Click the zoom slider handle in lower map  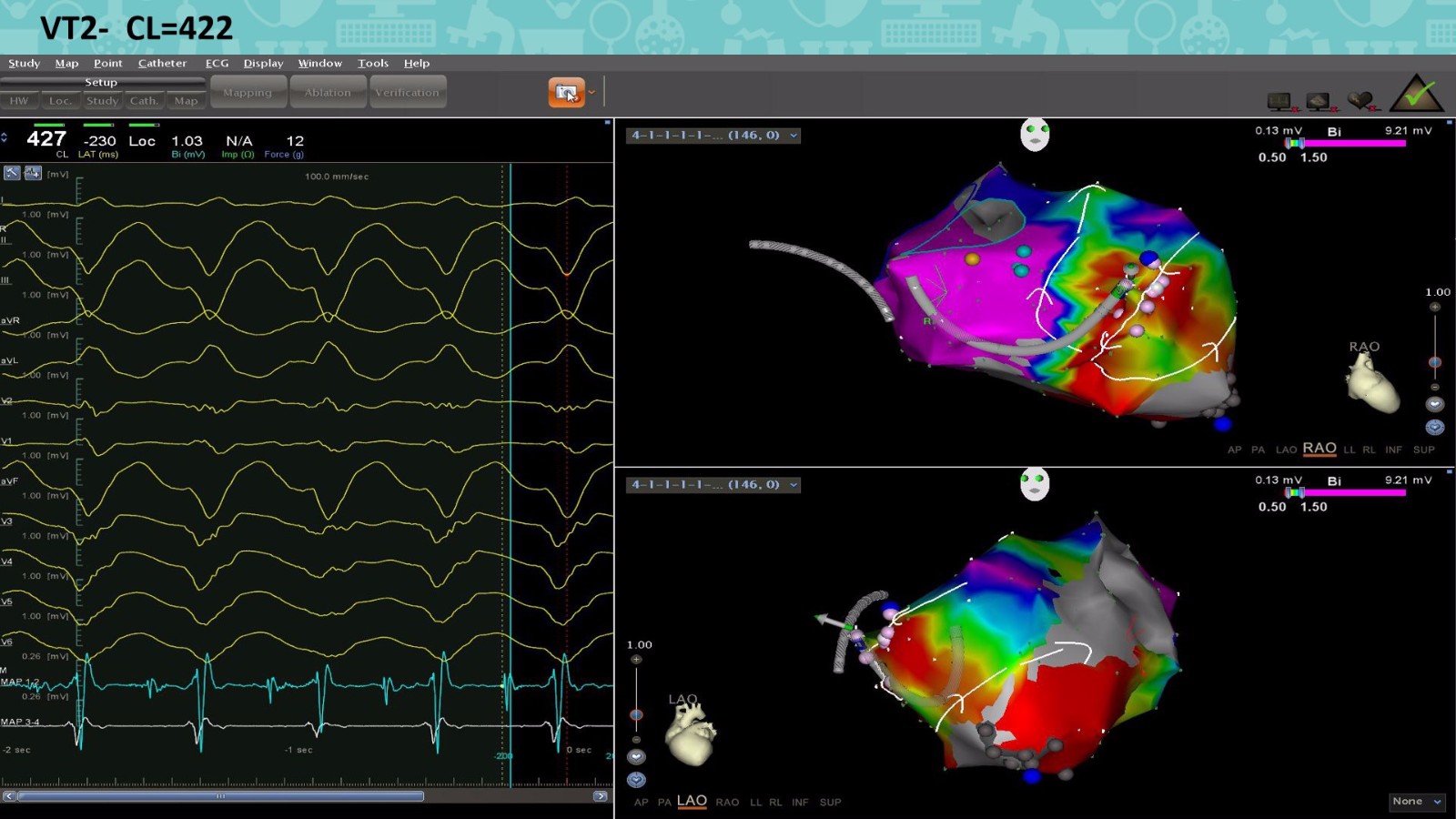(636, 715)
